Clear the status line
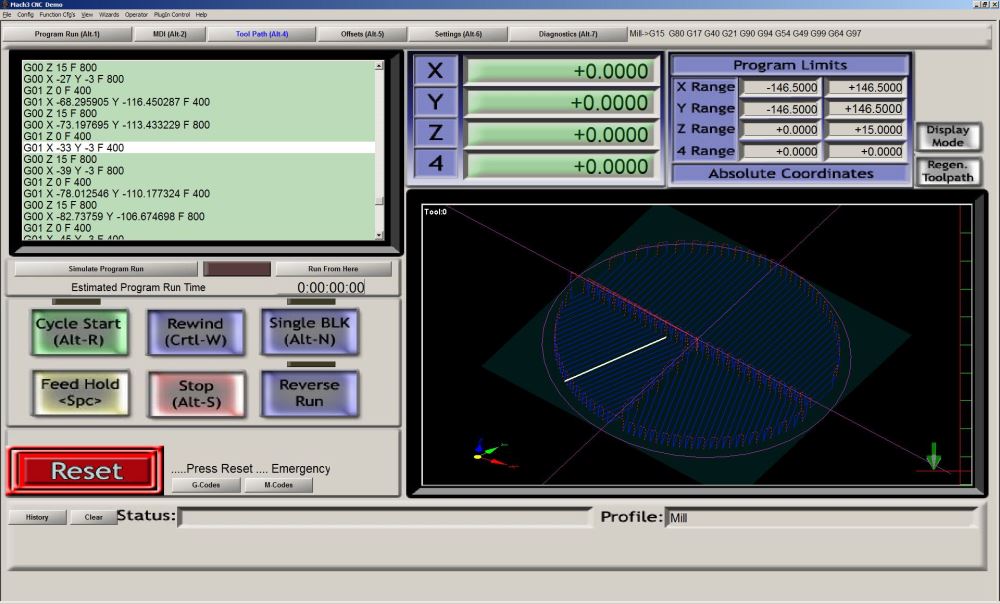 [93, 517]
